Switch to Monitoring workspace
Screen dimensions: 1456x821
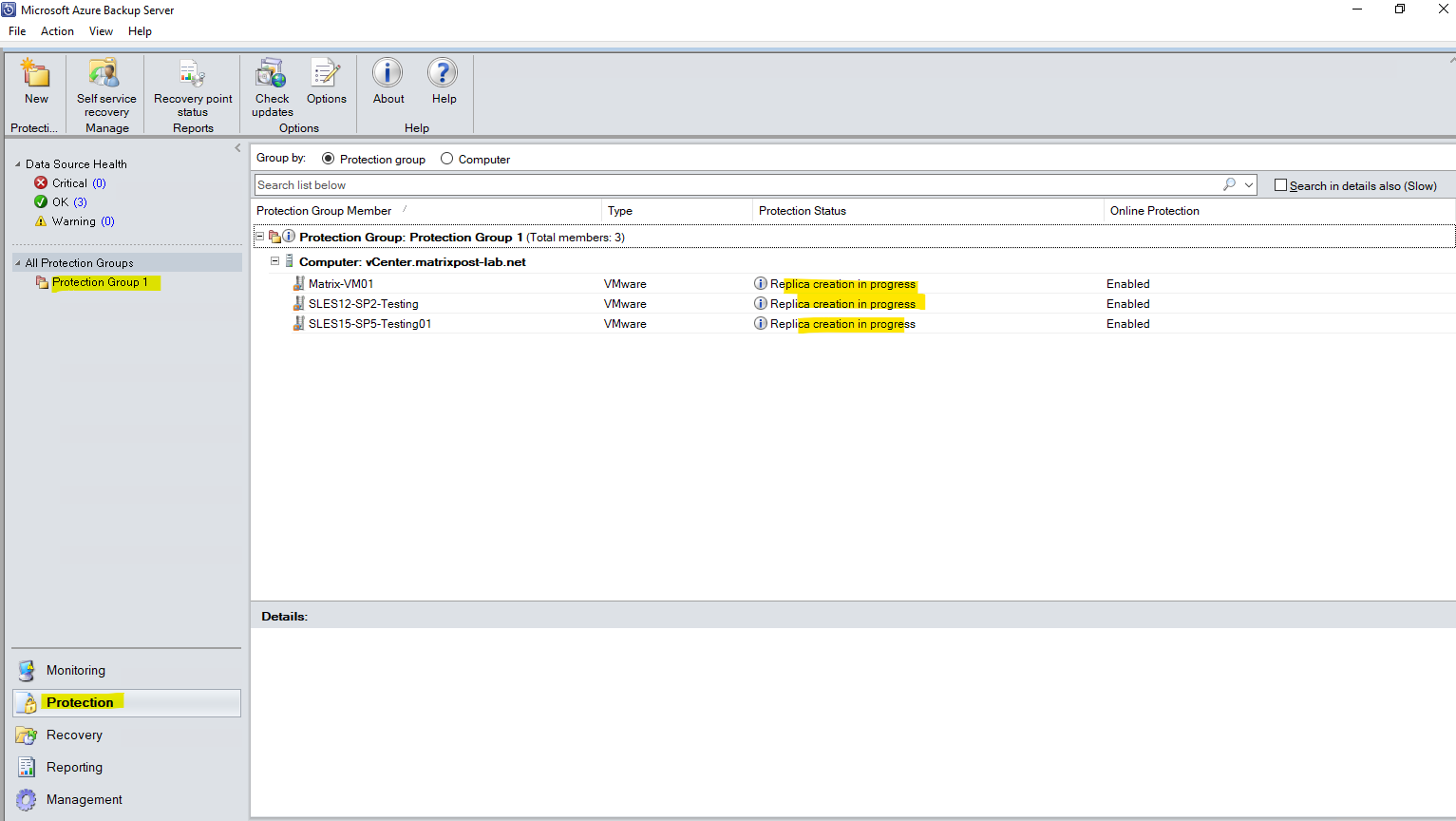(x=76, y=670)
